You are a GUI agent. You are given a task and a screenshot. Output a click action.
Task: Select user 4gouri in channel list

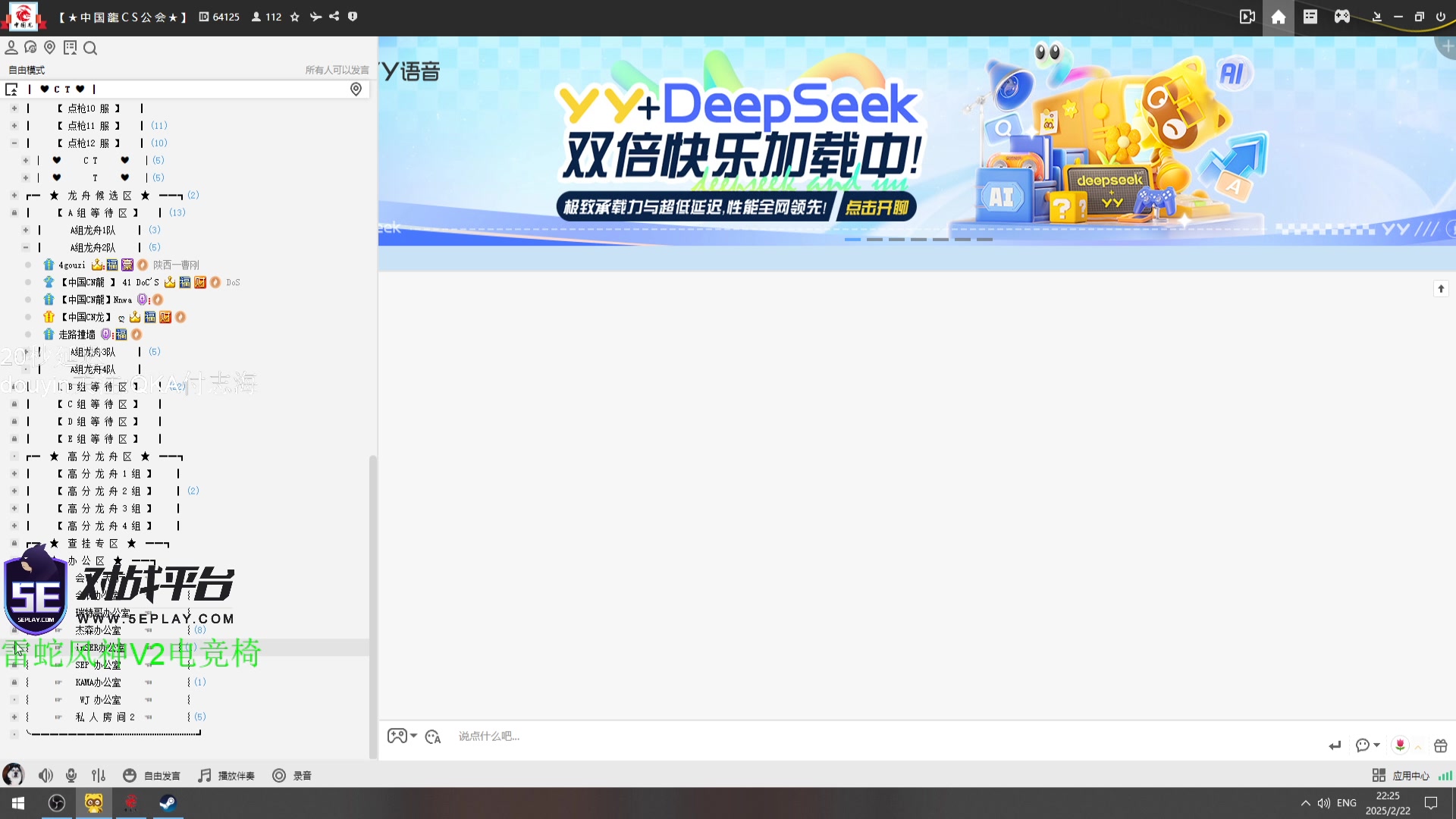click(x=72, y=265)
